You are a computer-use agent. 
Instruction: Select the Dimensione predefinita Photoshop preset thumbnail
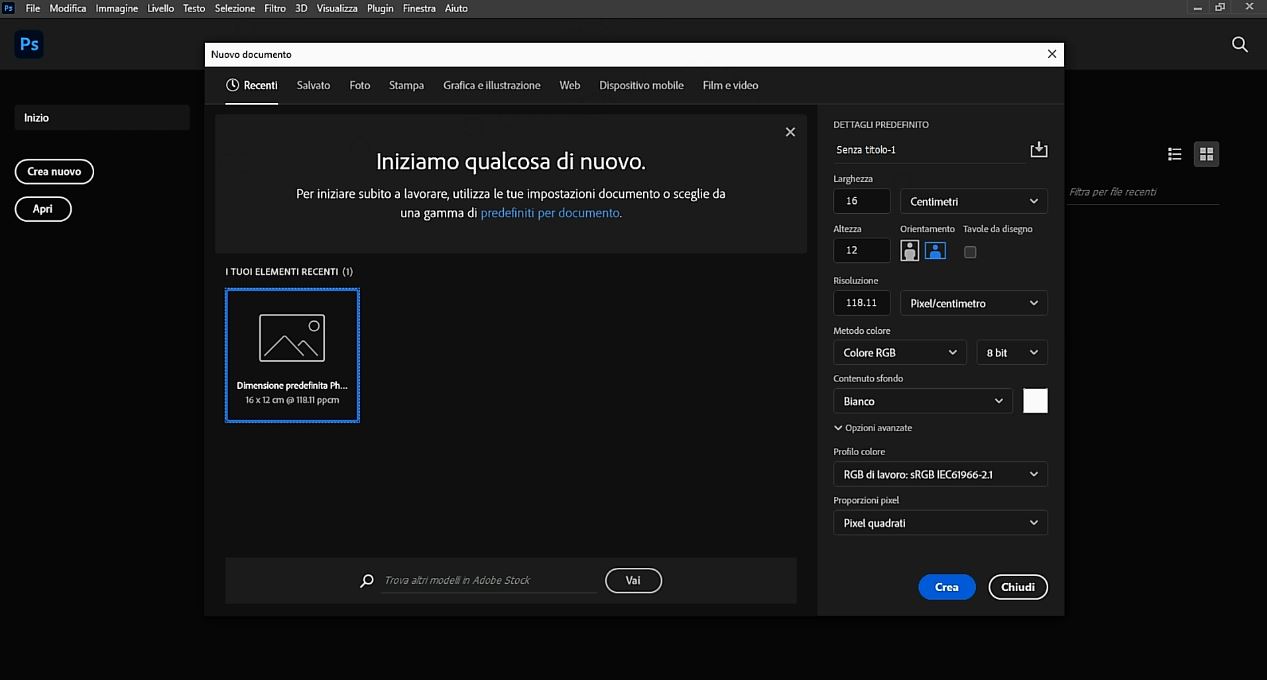pos(292,355)
